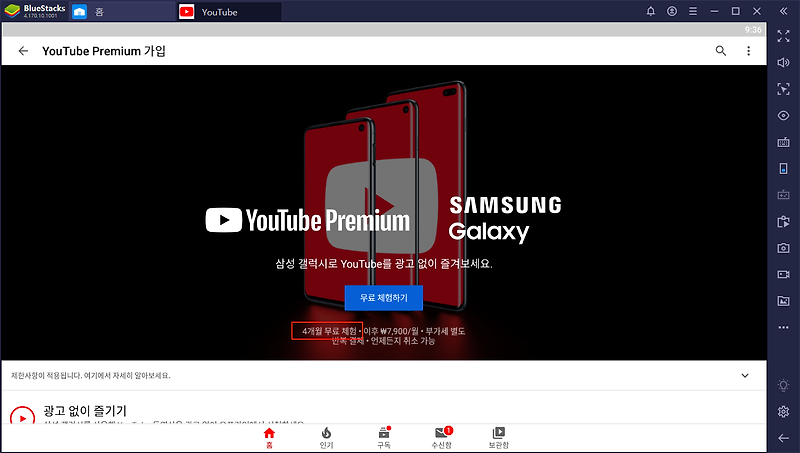The height and width of the screenshot is (453, 800).
Task: Switch to the 홈 bottom tab
Action: pyautogui.click(x=269, y=438)
